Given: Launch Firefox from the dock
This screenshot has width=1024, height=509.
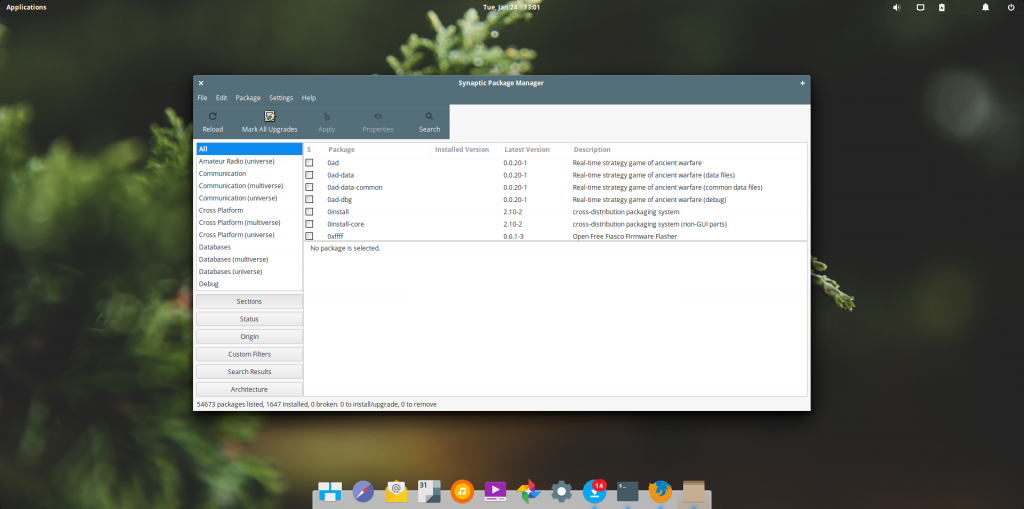Looking at the screenshot, I should (660, 491).
